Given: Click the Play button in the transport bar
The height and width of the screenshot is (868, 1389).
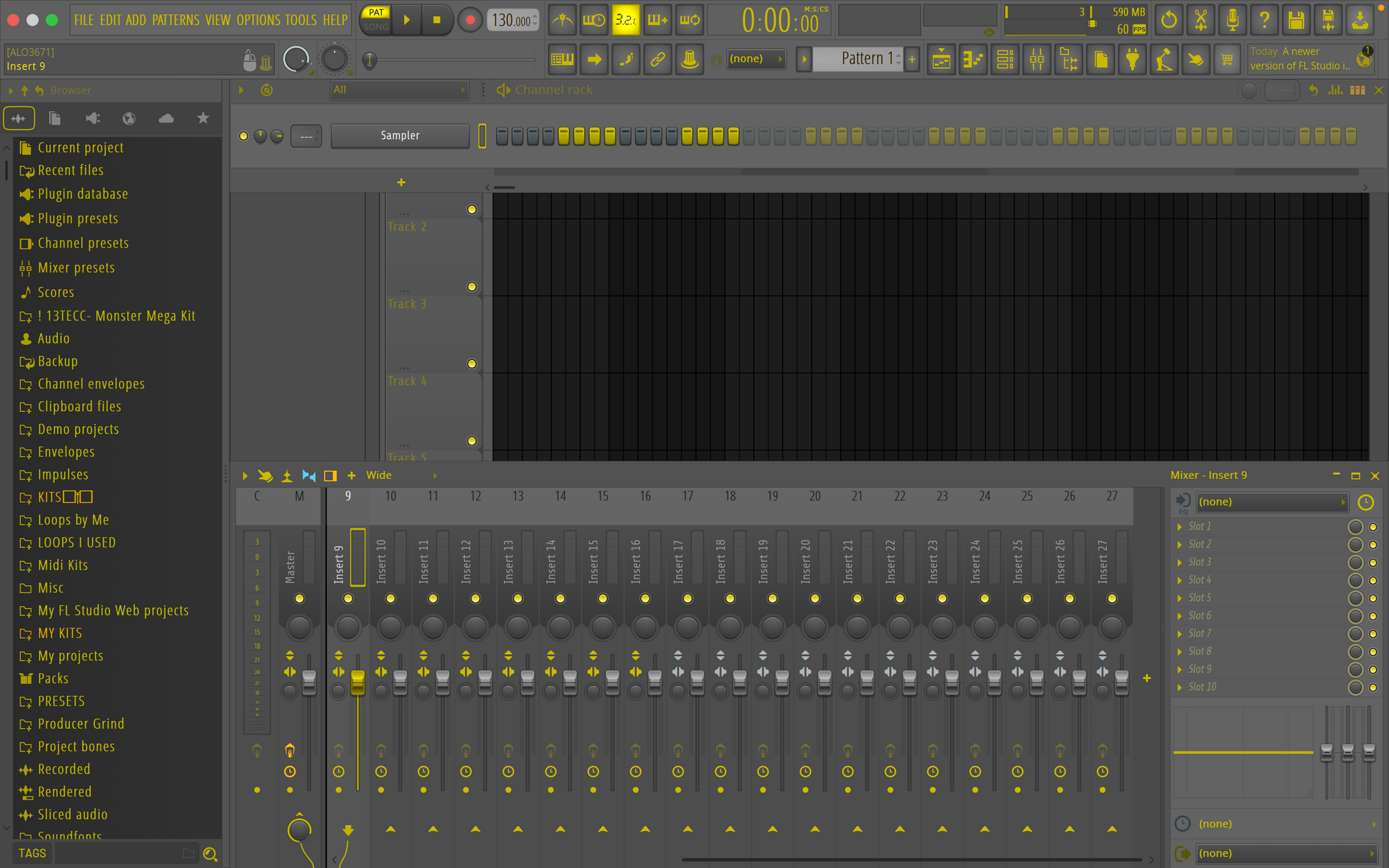Looking at the screenshot, I should (x=407, y=20).
